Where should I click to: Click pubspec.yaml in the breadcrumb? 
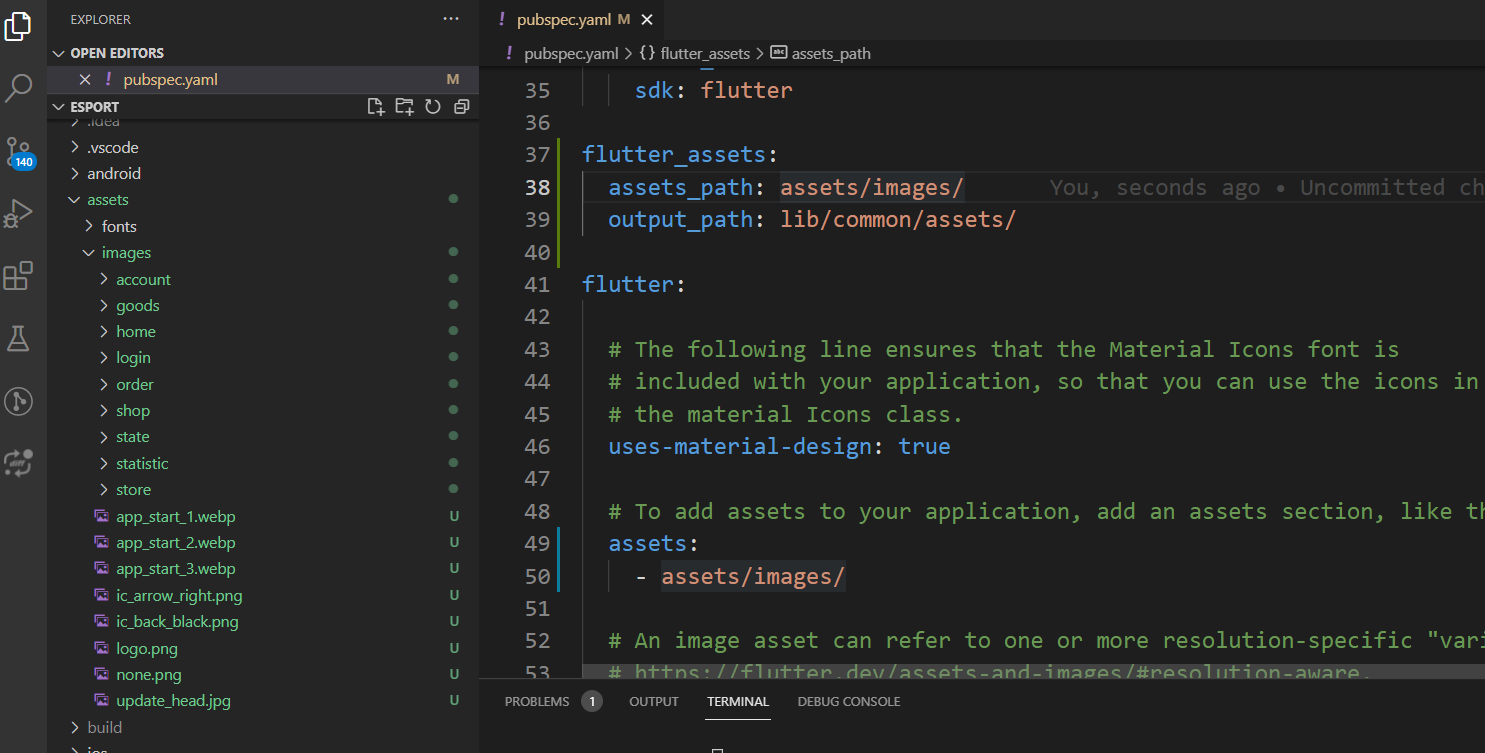[x=571, y=53]
